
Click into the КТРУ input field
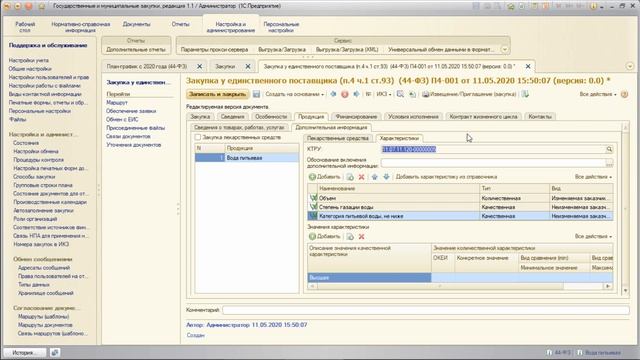493,149
